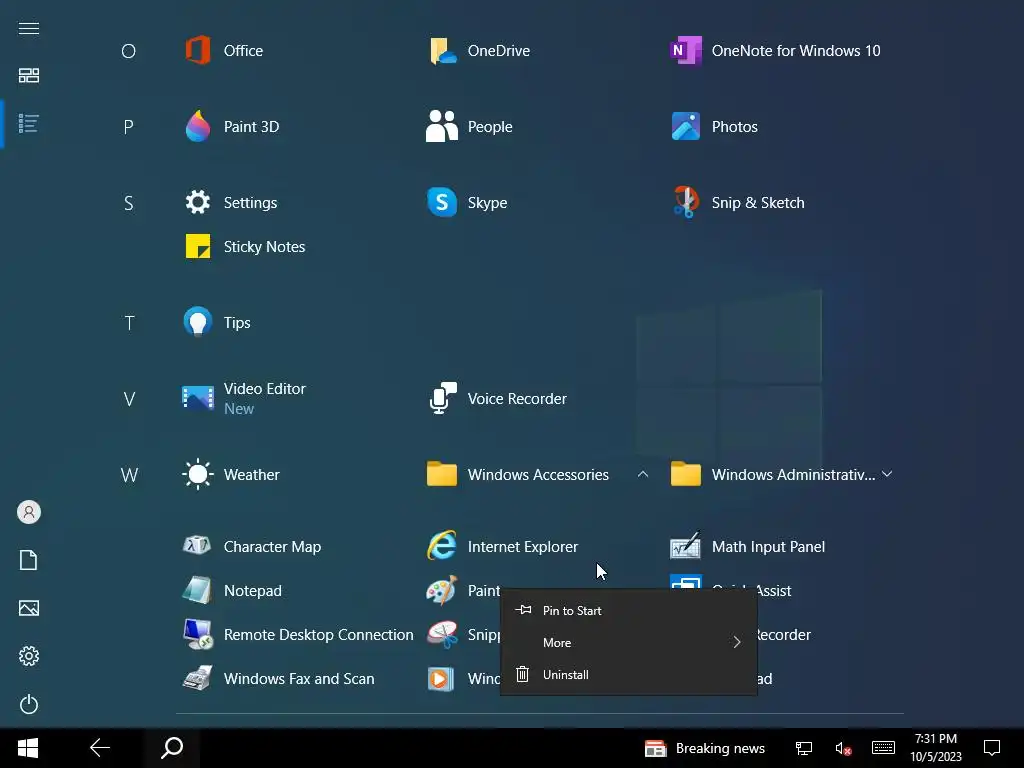This screenshot has width=1024, height=768.
Task: Open Math Input Panel
Action: click(x=748, y=547)
